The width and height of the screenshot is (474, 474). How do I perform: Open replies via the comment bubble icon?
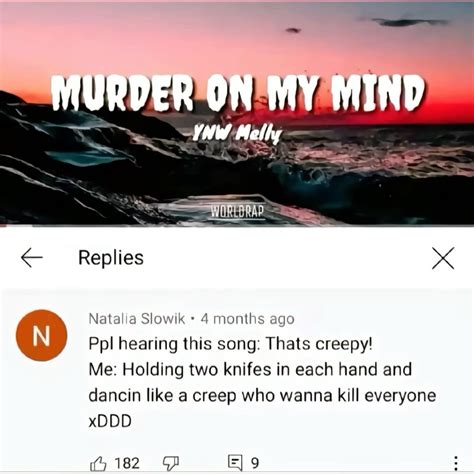(235, 463)
